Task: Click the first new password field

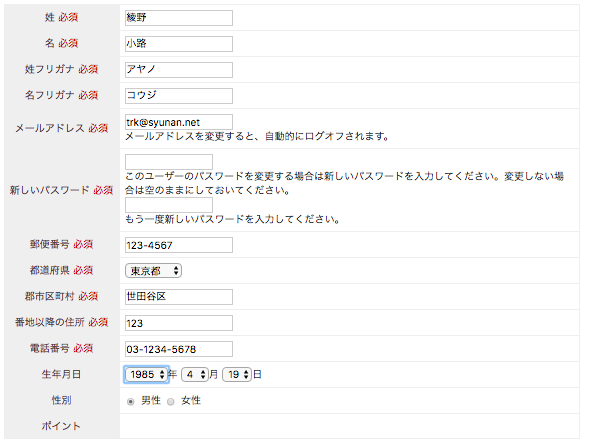Action: pos(169,162)
